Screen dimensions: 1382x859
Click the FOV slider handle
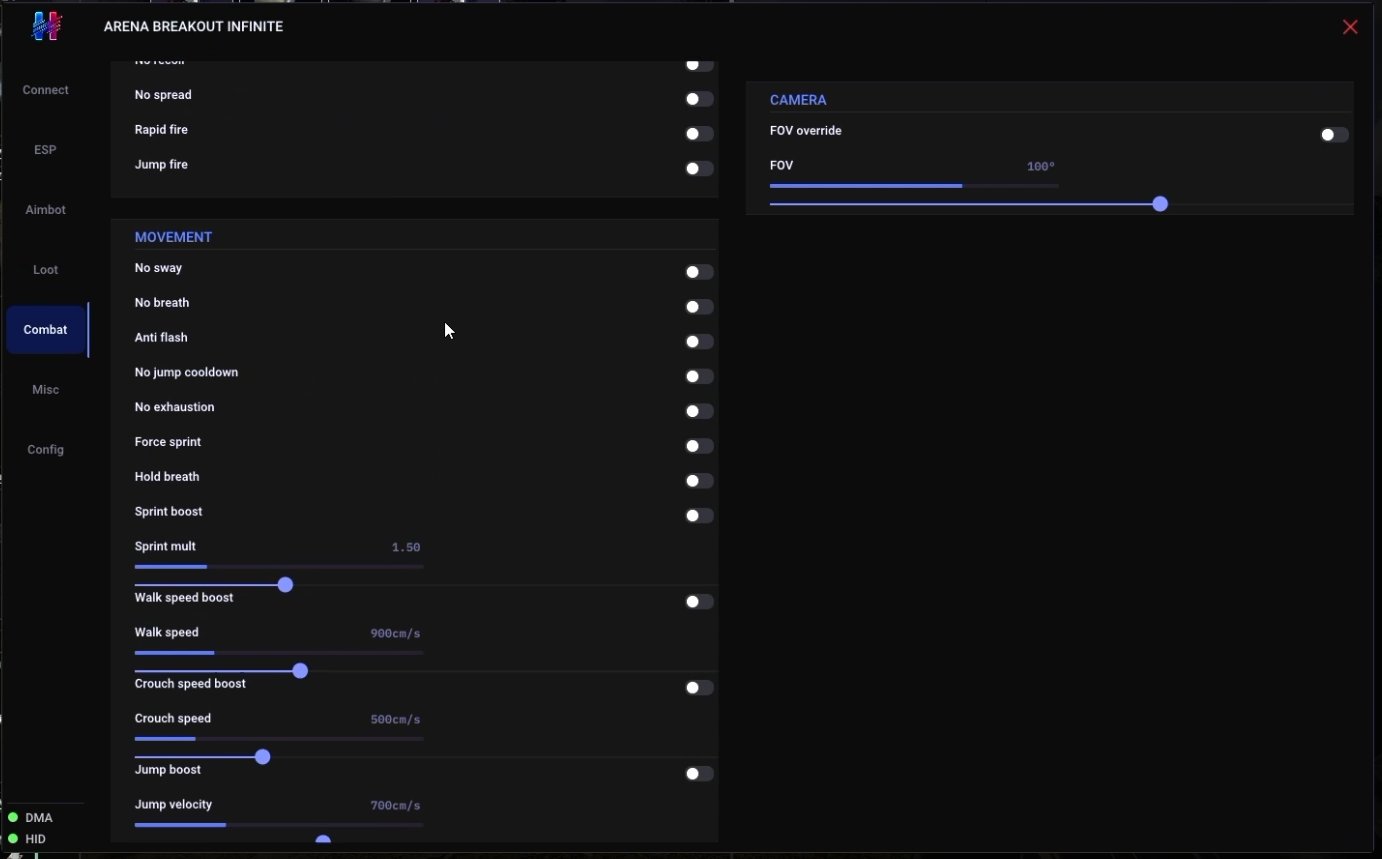pyautogui.click(x=1160, y=204)
